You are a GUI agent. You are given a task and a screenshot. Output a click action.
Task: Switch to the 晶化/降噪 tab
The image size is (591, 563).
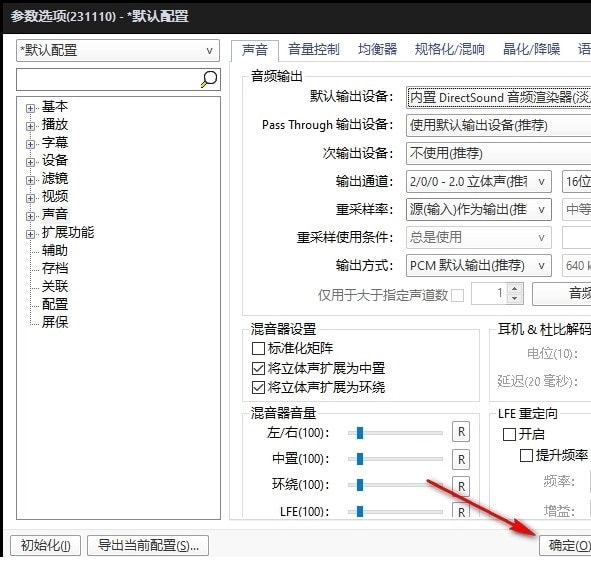pos(531,49)
